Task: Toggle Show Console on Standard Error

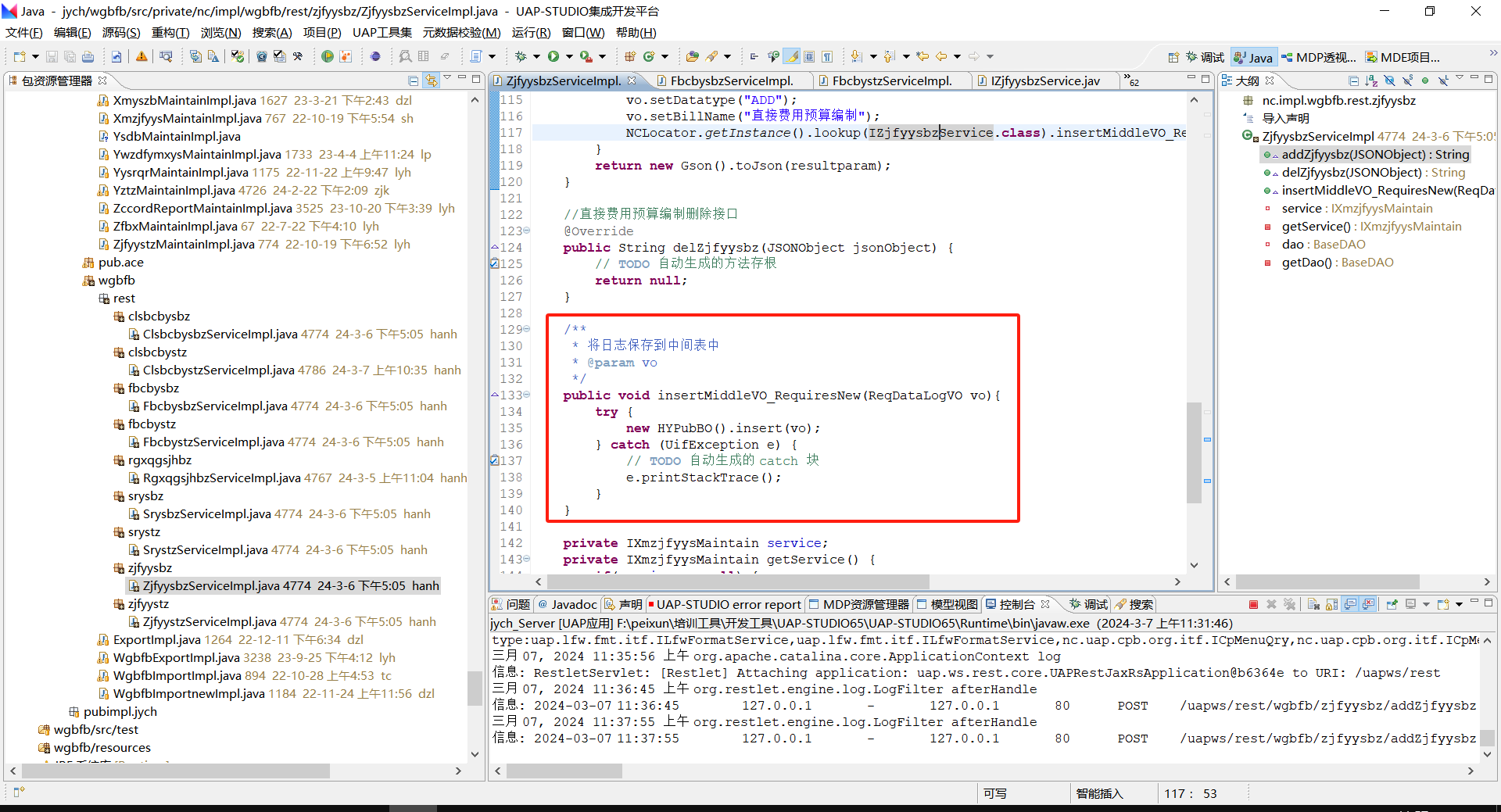Action: tap(1368, 604)
